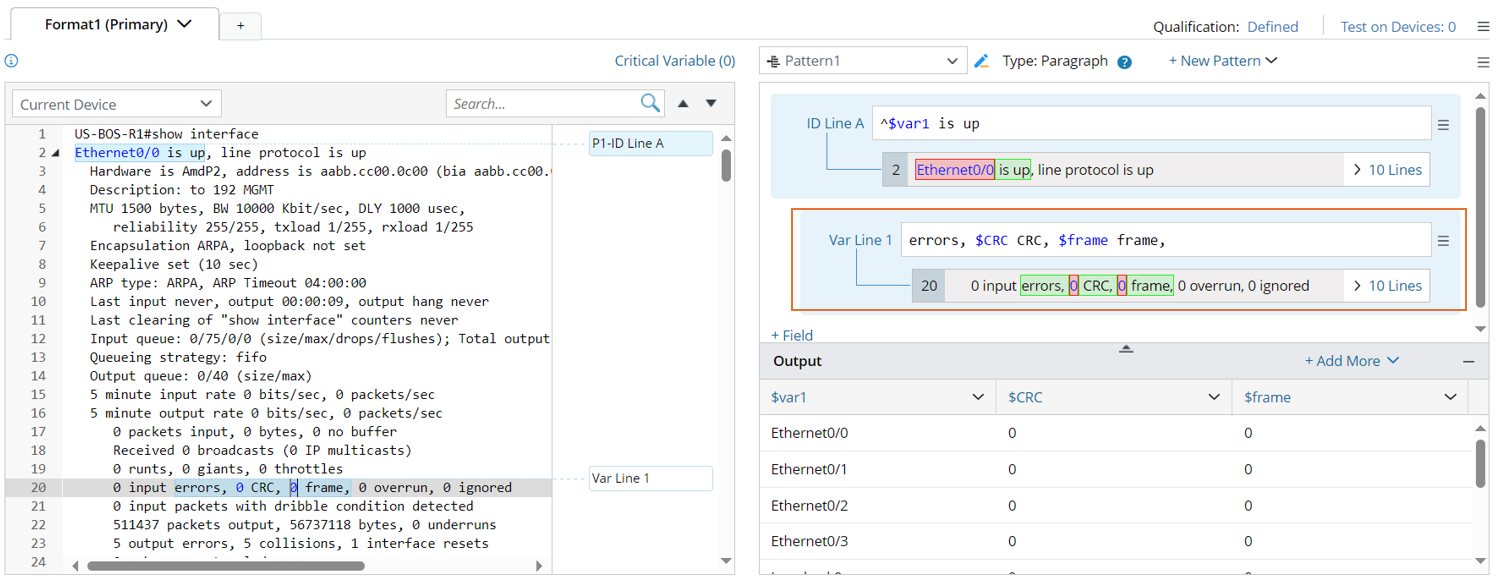Open the ID Line A hamburger menu
The height and width of the screenshot is (582, 1497).
coord(1443,125)
